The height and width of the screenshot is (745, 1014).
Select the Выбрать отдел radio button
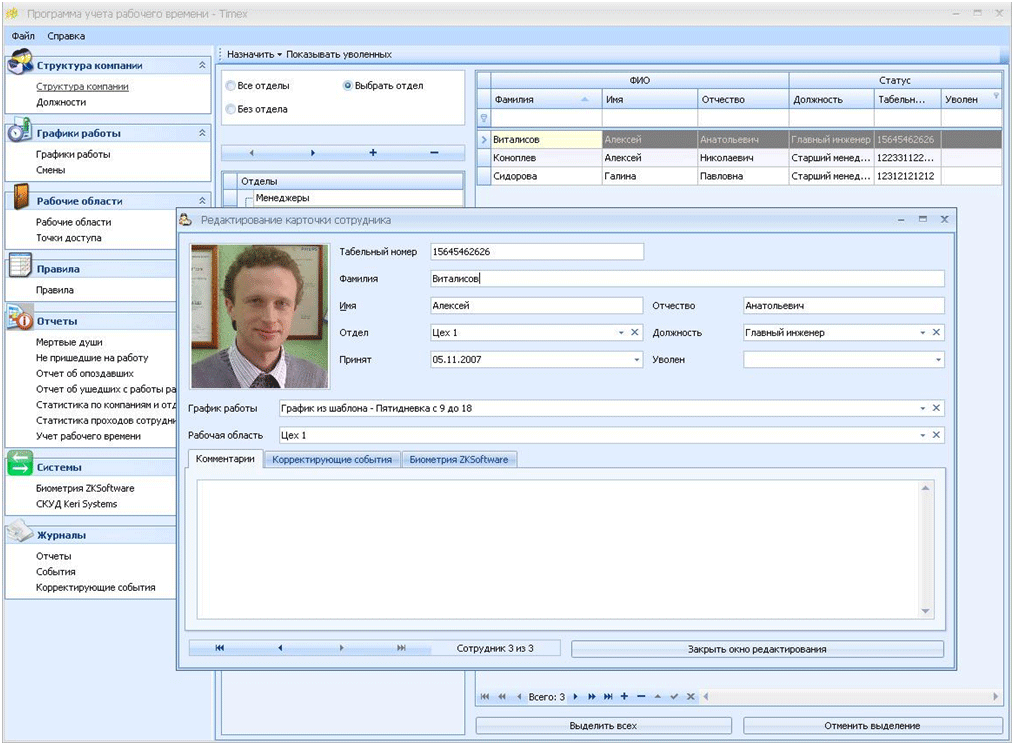347,85
